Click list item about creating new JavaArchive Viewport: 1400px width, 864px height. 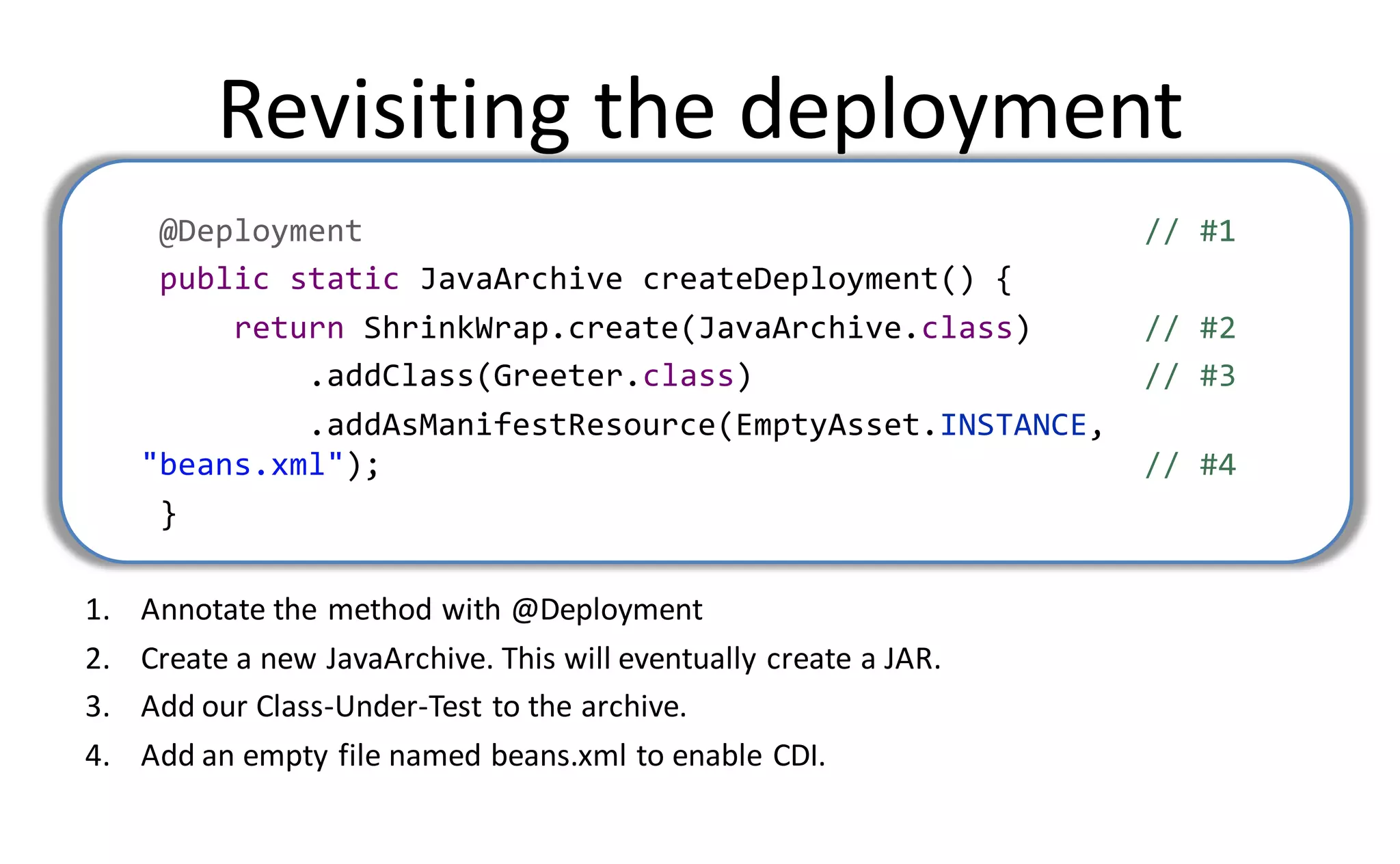(540, 658)
